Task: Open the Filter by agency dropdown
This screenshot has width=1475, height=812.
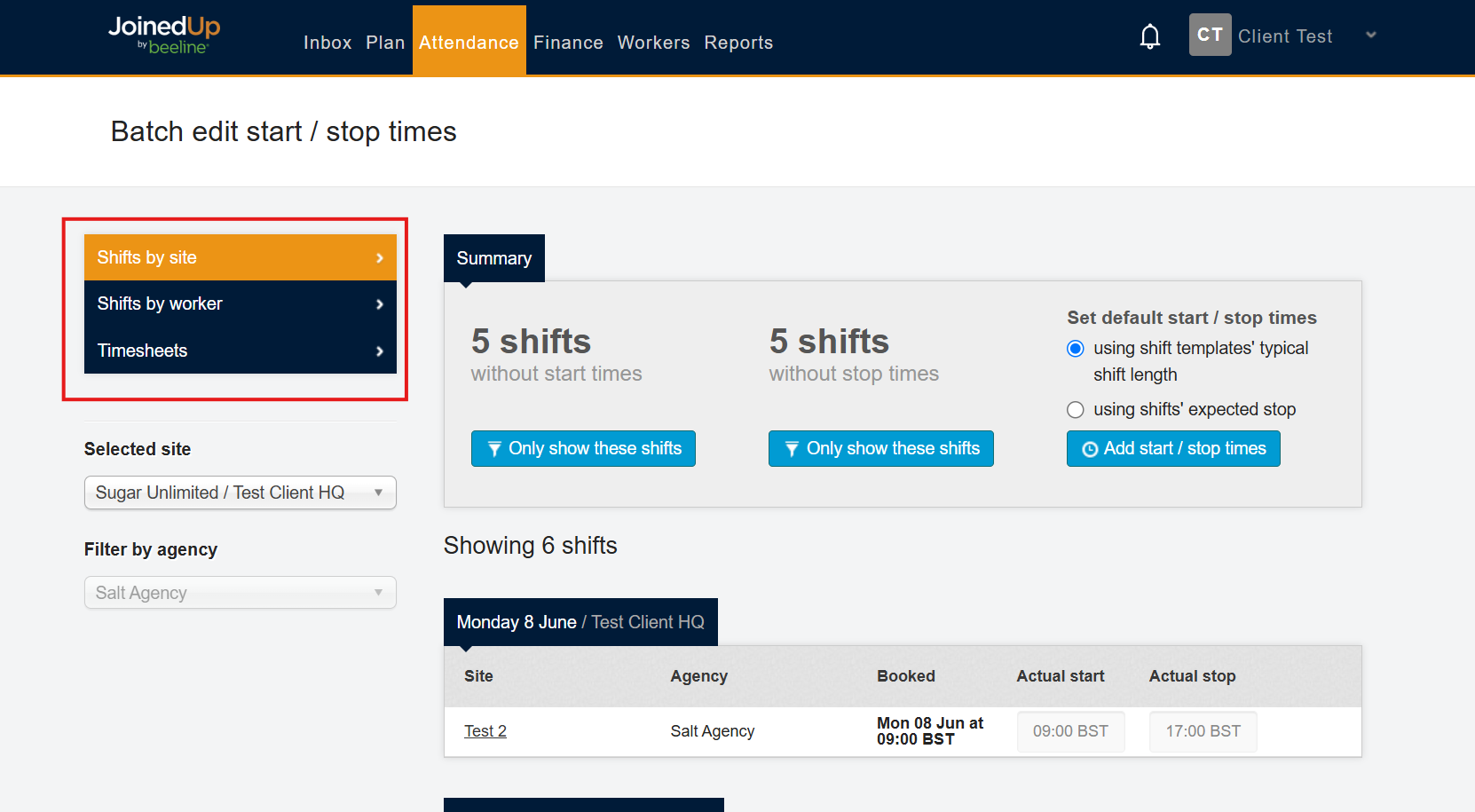Action: pyautogui.click(x=240, y=593)
